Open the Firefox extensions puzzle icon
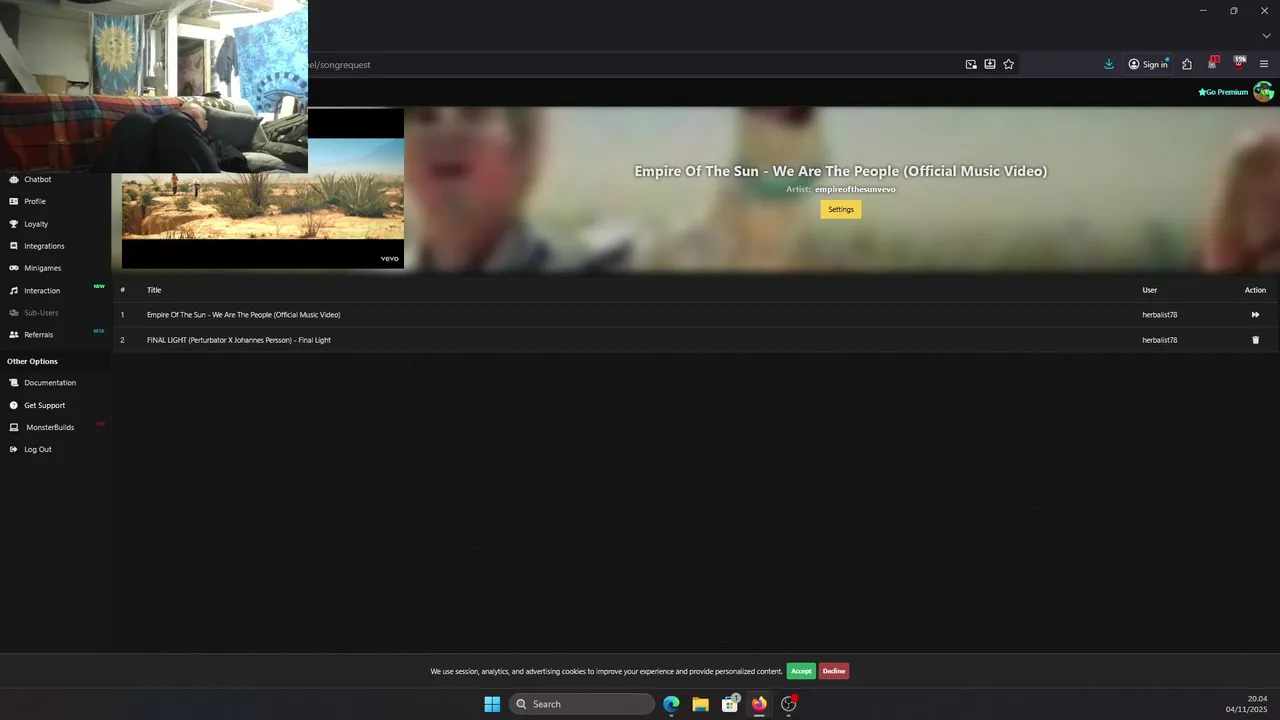 click(x=1187, y=64)
